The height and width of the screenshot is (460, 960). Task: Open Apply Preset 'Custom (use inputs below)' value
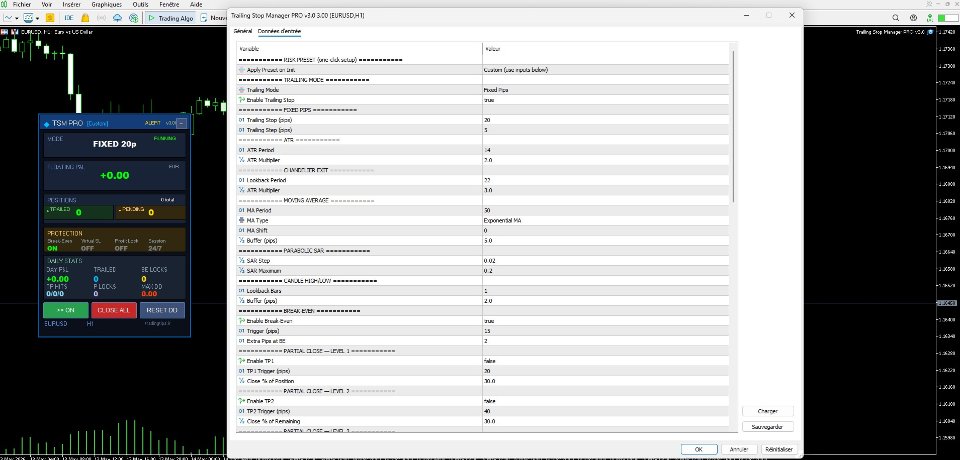[606, 70]
